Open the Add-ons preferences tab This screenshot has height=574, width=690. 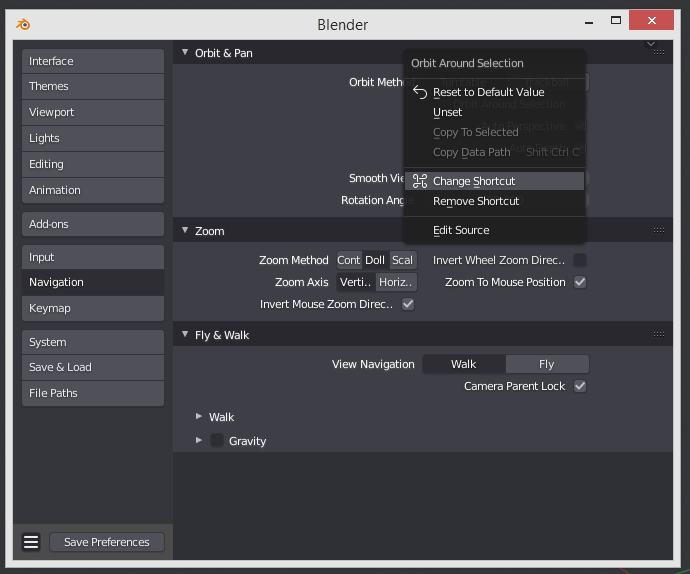[93, 224]
